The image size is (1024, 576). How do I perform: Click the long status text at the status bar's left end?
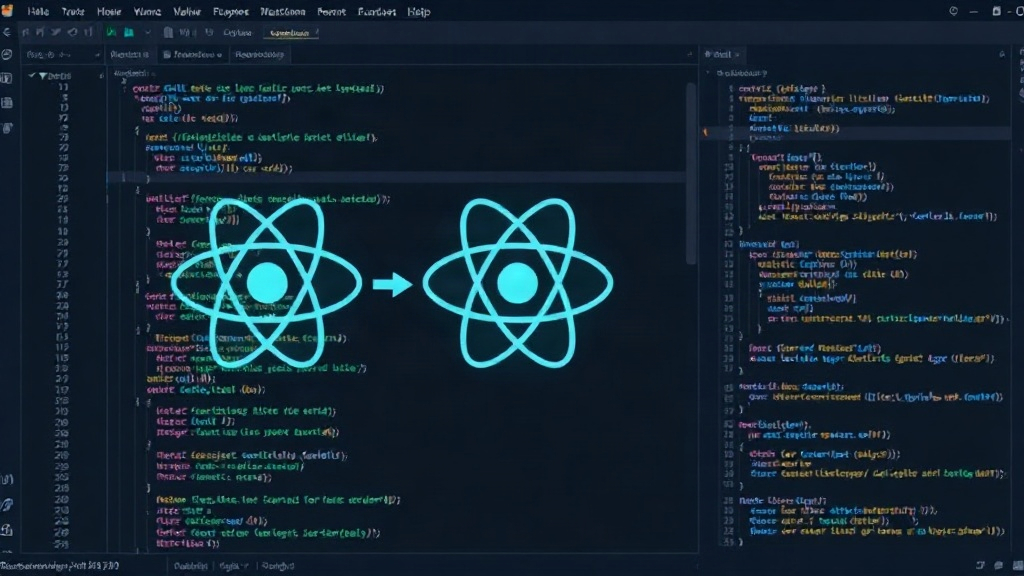point(59,566)
